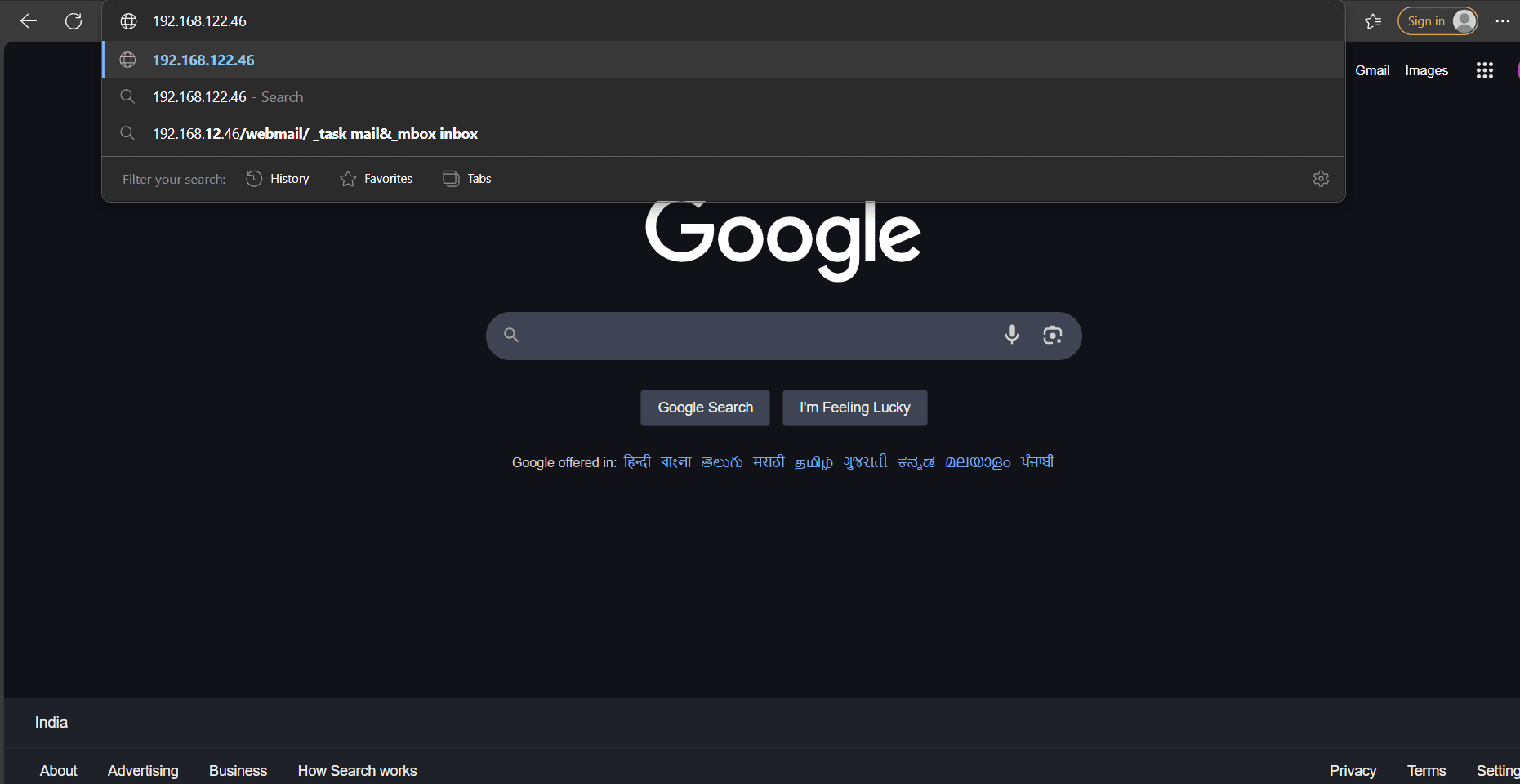Image resolution: width=1520 pixels, height=784 pixels.
Task: Open the Gmail link
Action: (1372, 70)
